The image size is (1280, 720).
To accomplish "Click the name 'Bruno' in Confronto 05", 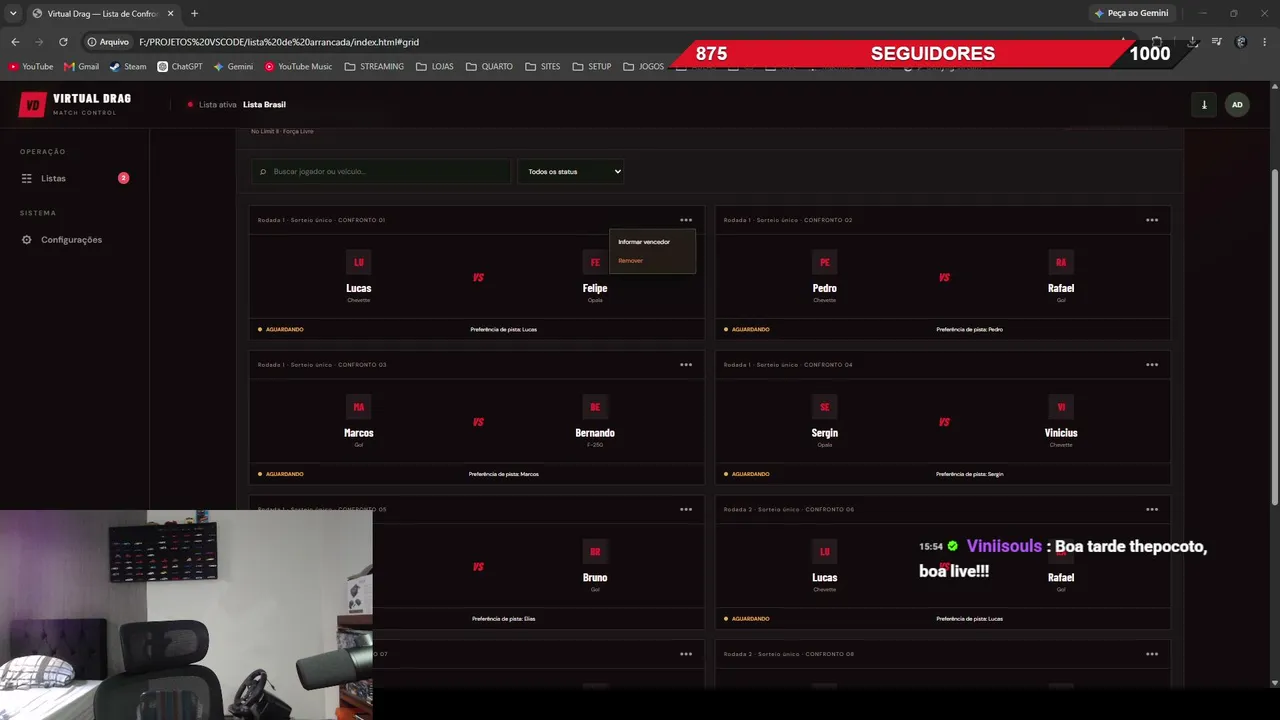I will click(x=595, y=578).
